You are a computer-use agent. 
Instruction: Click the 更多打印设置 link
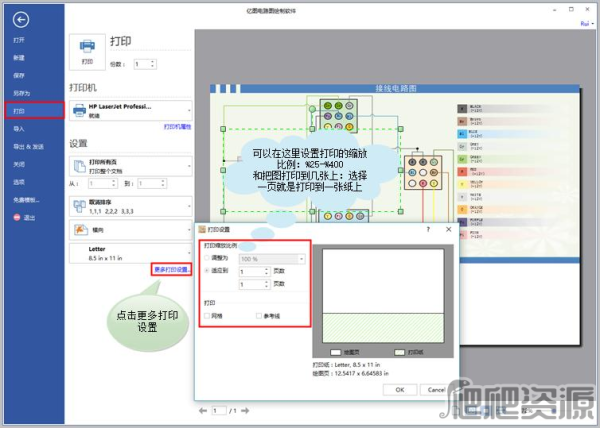[171, 270]
